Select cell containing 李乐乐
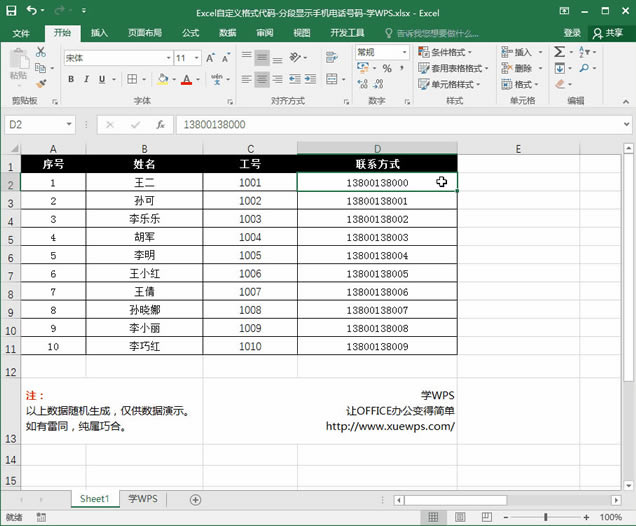Screen dimensions: 636x526 pos(144,219)
